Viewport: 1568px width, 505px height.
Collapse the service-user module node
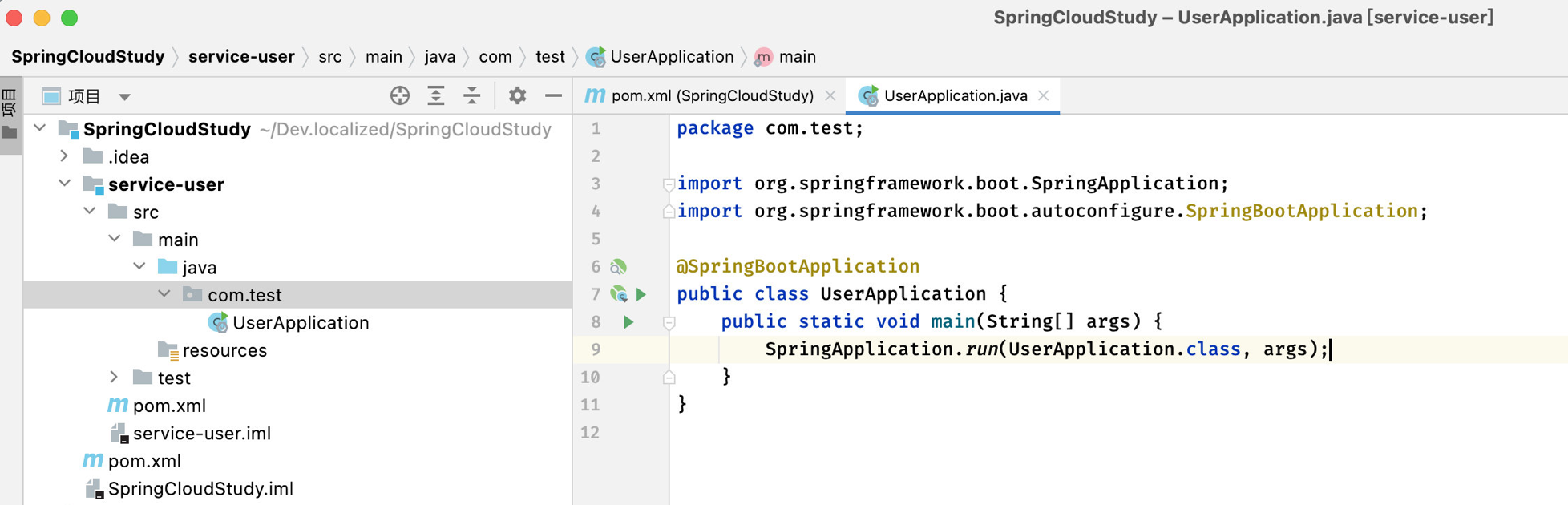65,184
